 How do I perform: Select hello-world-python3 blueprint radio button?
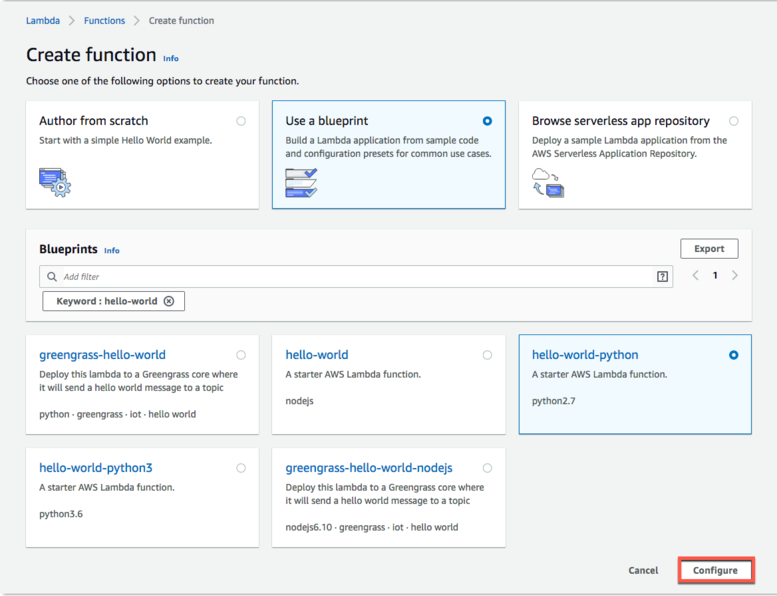tap(241, 468)
